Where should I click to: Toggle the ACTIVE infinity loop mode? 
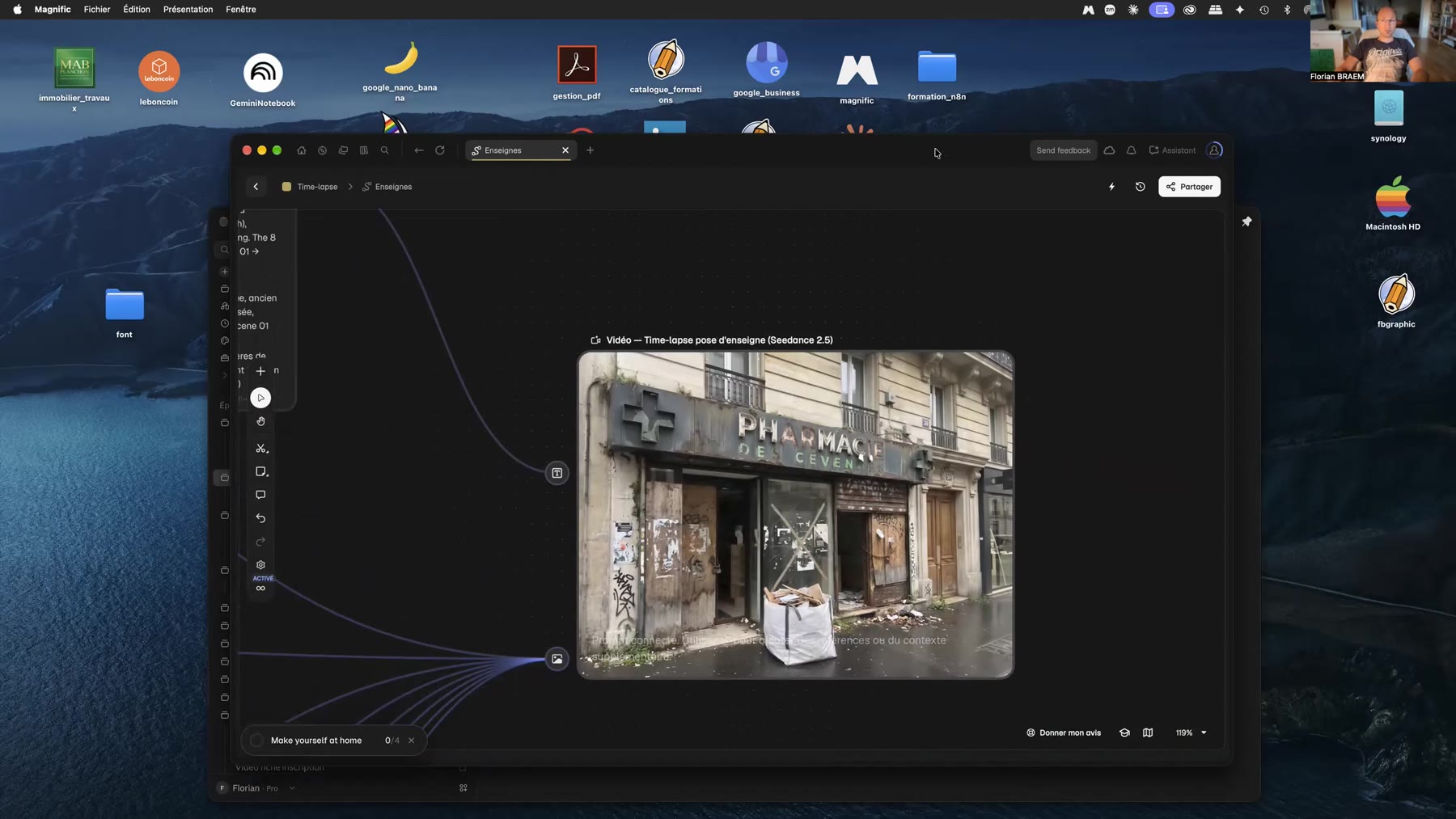pyautogui.click(x=260, y=588)
